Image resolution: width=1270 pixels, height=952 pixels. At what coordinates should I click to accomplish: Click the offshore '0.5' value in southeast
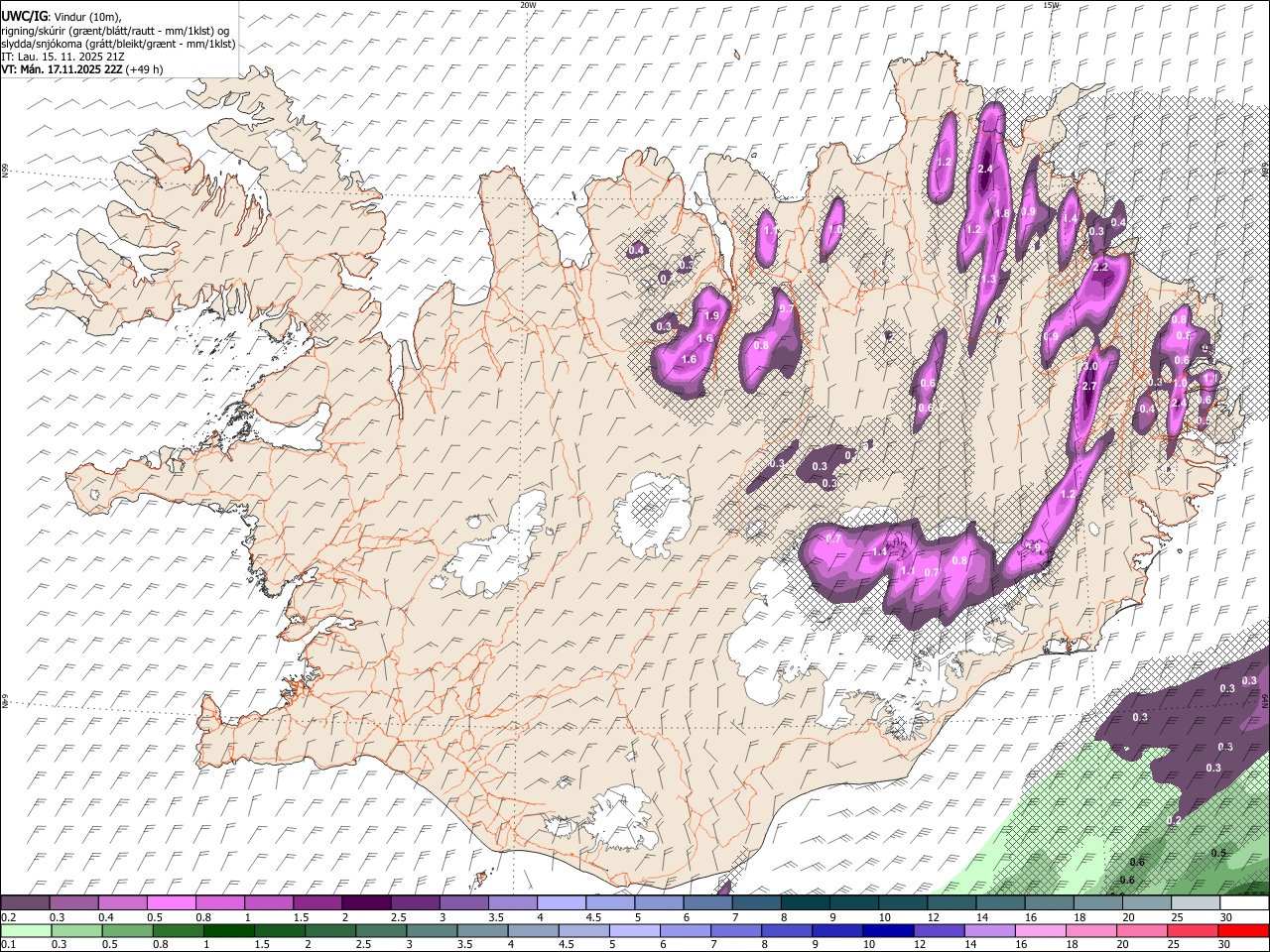pyautogui.click(x=1218, y=853)
